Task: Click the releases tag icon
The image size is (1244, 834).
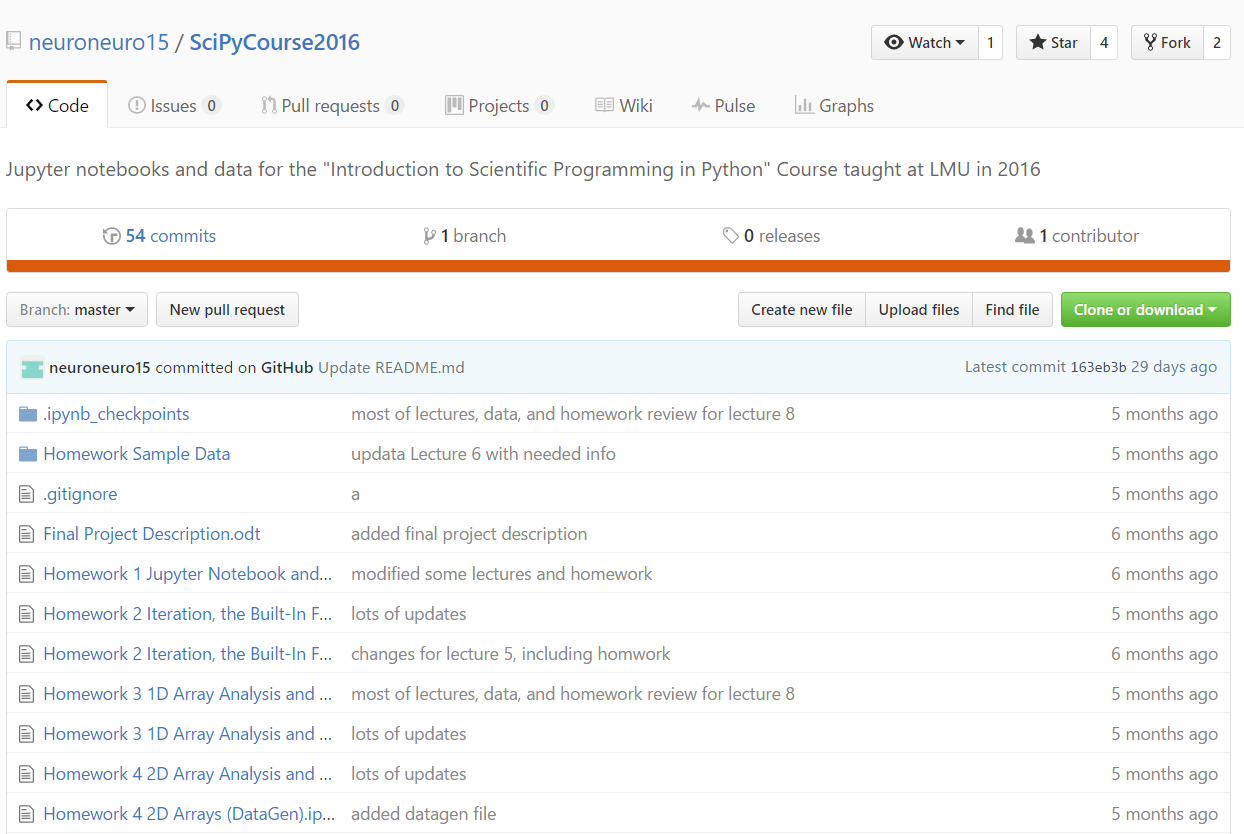Action: coord(731,236)
